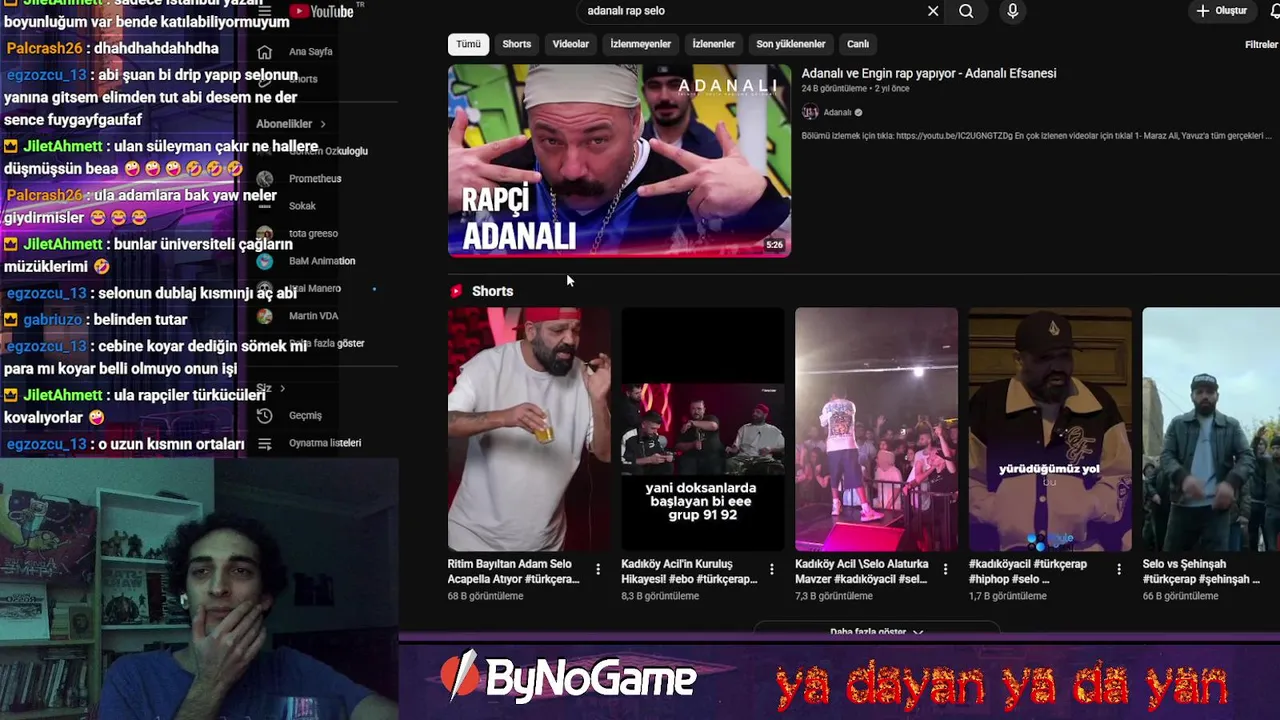The image size is (1280, 720).
Task: Expand the Abonelikler section chevron
Action: click(x=323, y=124)
